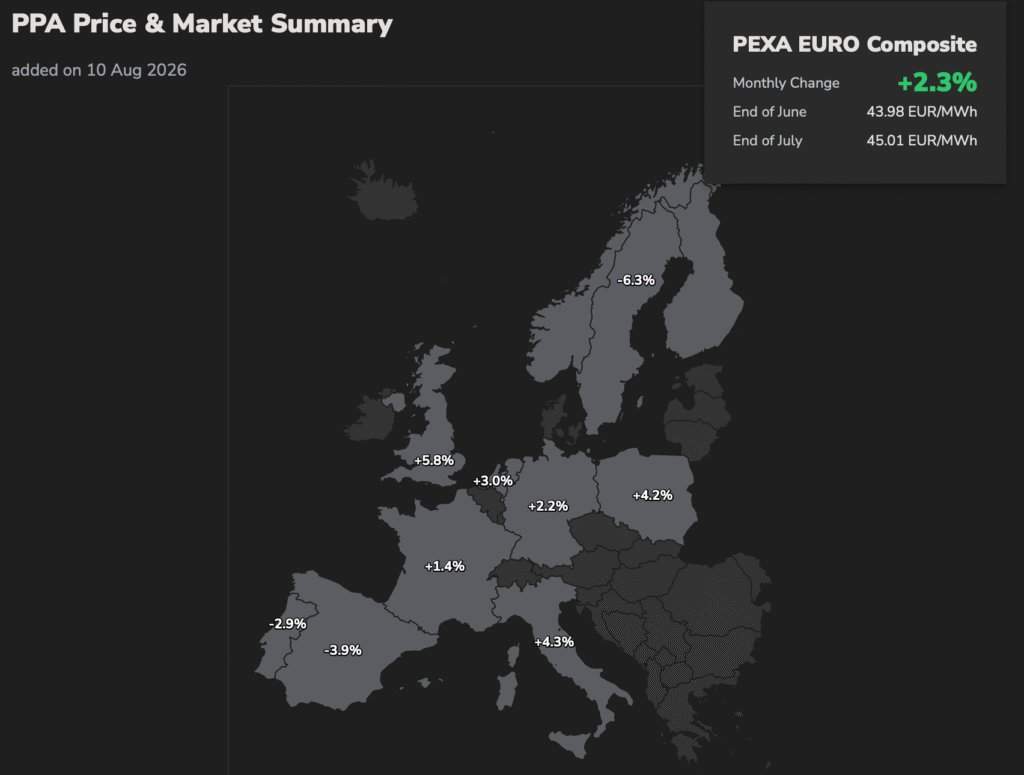Click the PPA Price & Market Summary title
The image size is (1024, 775).
(x=202, y=24)
